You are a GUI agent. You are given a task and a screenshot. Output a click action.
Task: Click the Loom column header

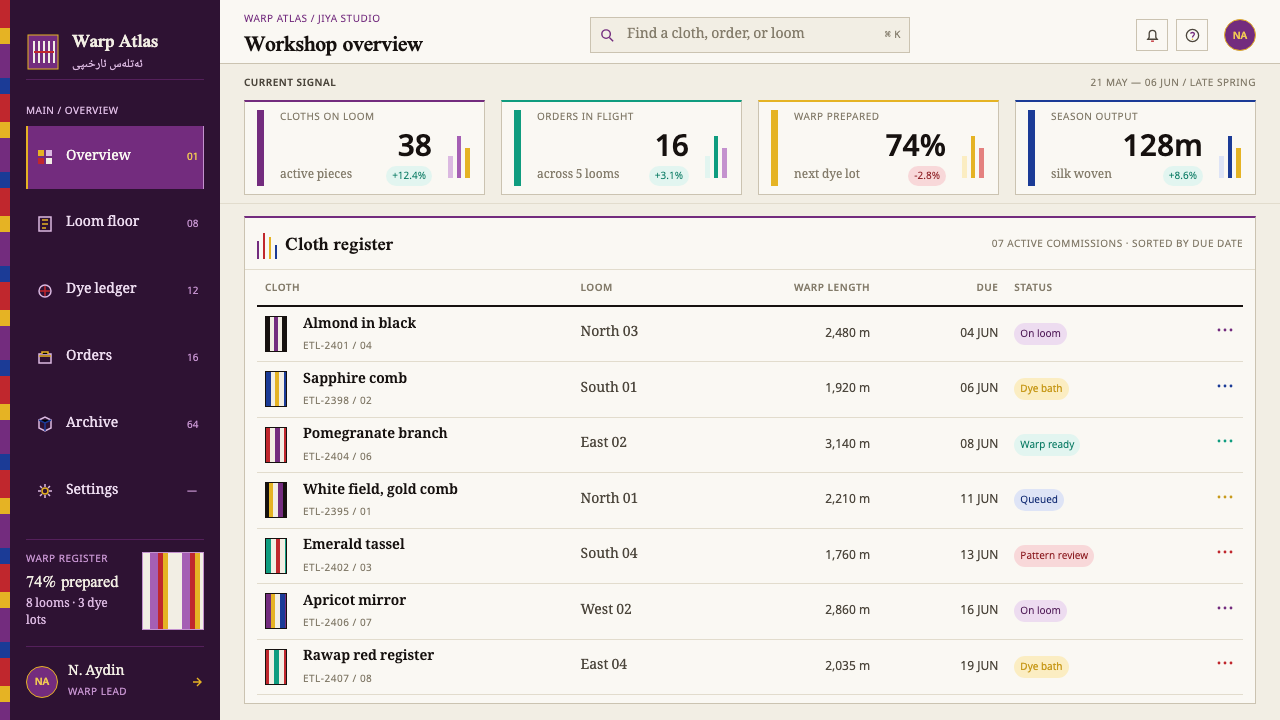click(x=596, y=288)
